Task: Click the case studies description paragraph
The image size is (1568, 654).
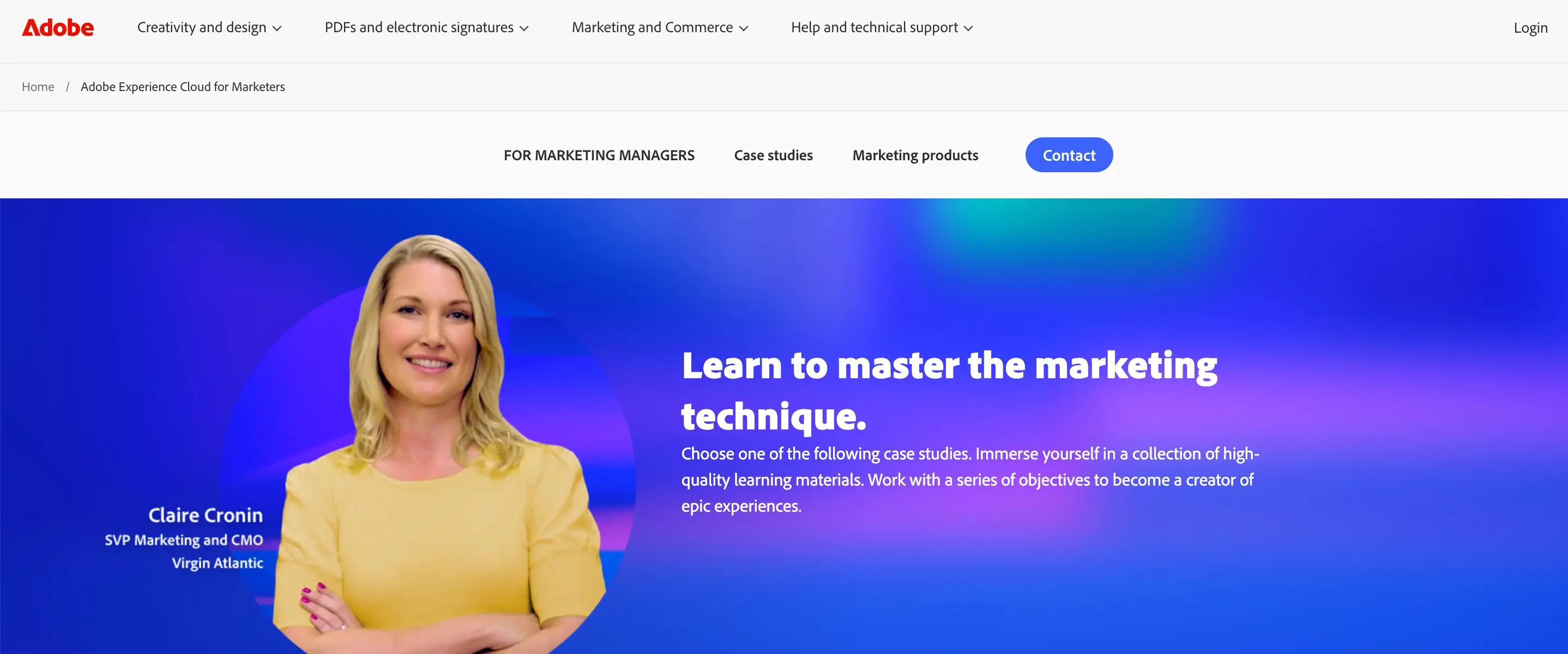Action: coord(970,480)
